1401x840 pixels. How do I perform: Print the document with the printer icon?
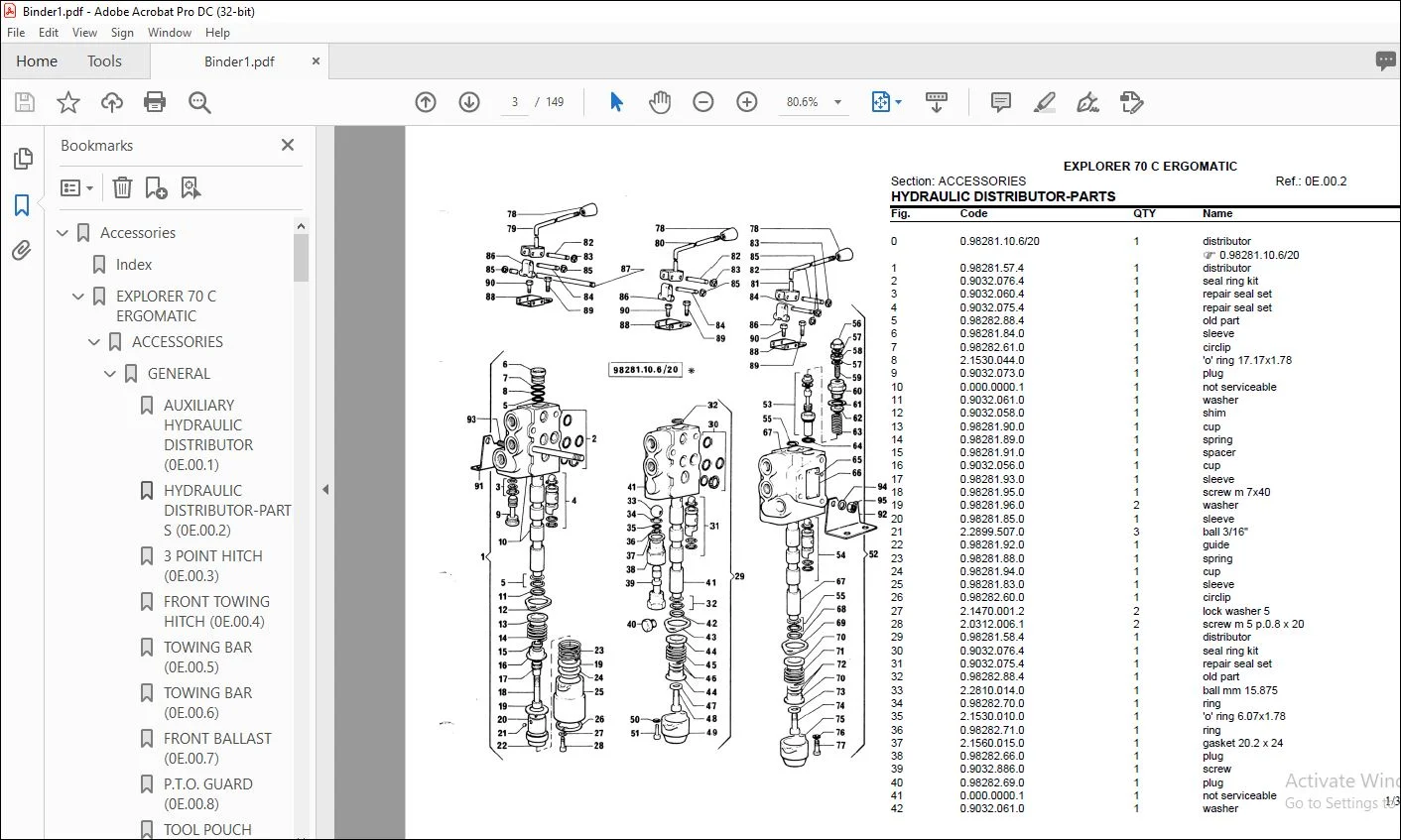pyautogui.click(x=155, y=102)
